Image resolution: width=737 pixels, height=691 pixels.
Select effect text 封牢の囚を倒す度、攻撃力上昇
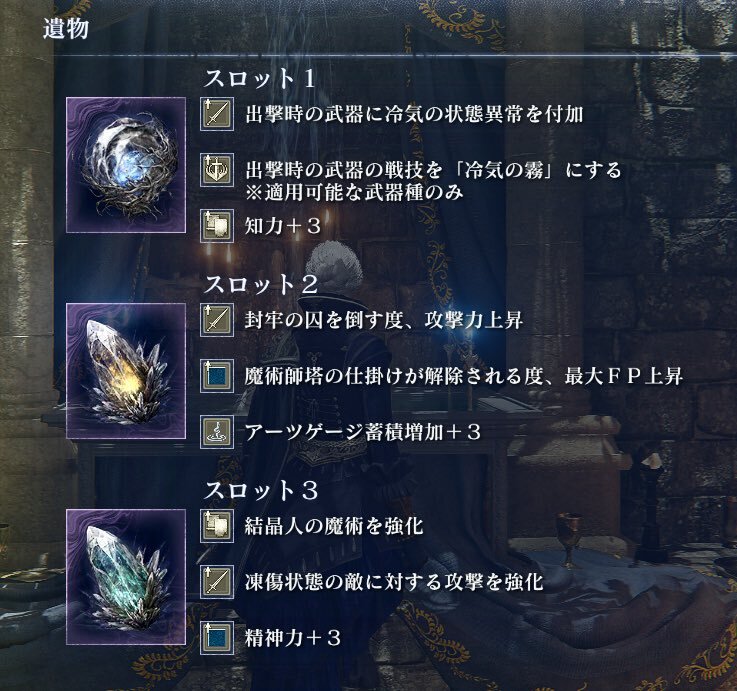[x=384, y=320]
